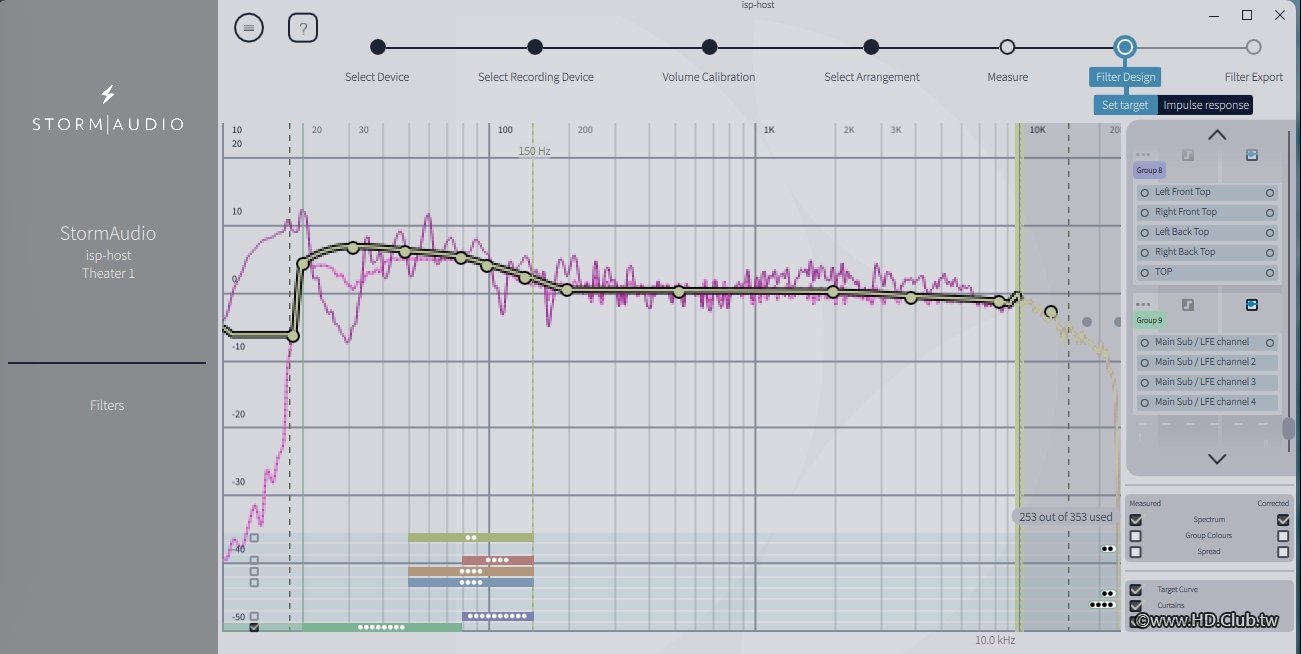Image resolution: width=1301 pixels, height=654 pixels.
Task: Select Right Back Top's left radio circle
Action: click(1144, 252)
